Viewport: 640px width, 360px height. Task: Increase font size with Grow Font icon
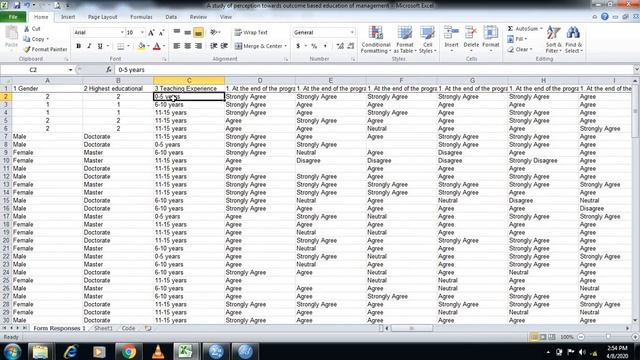pos(151,33)
